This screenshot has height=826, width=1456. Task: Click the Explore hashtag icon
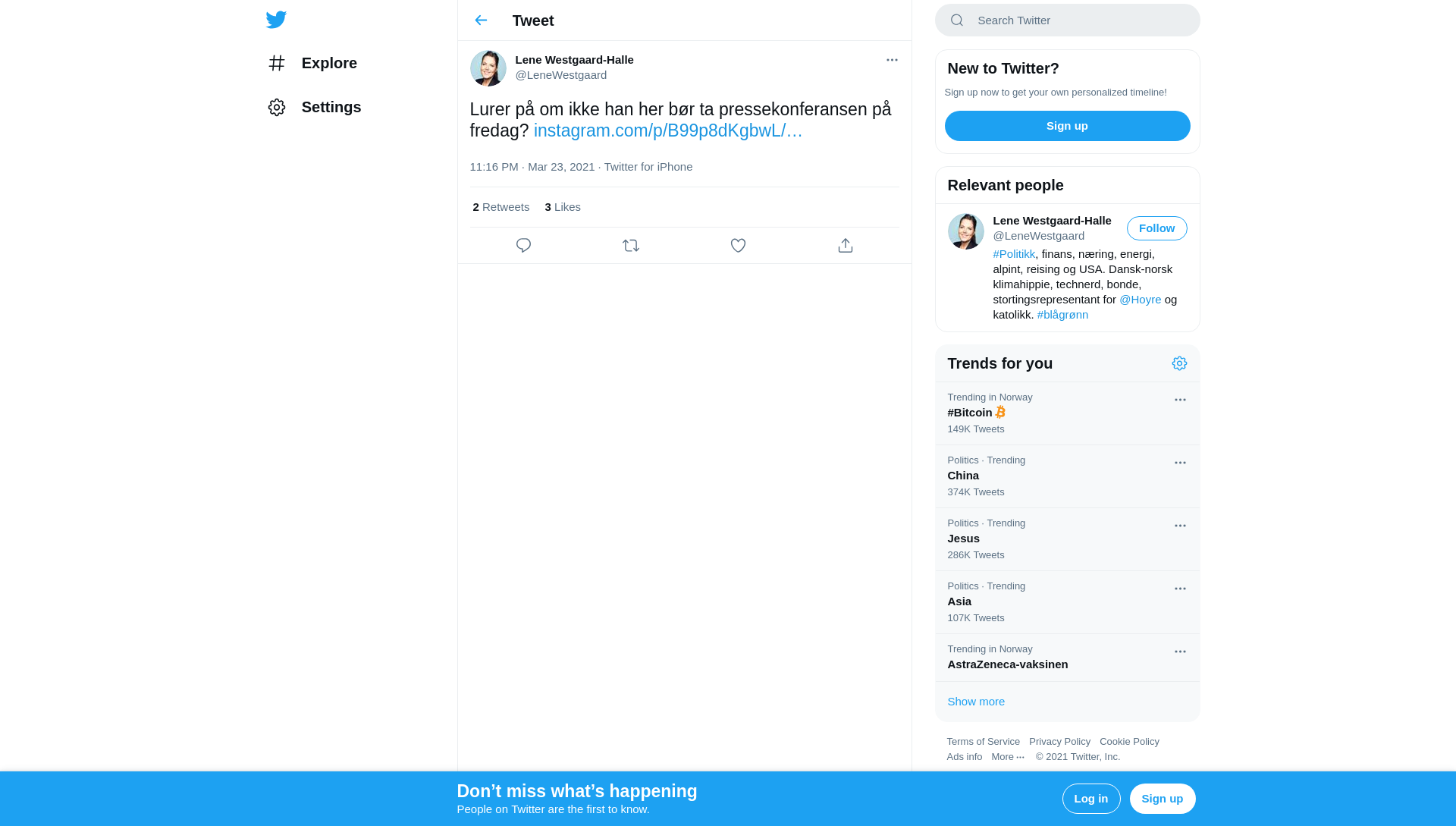277,63
